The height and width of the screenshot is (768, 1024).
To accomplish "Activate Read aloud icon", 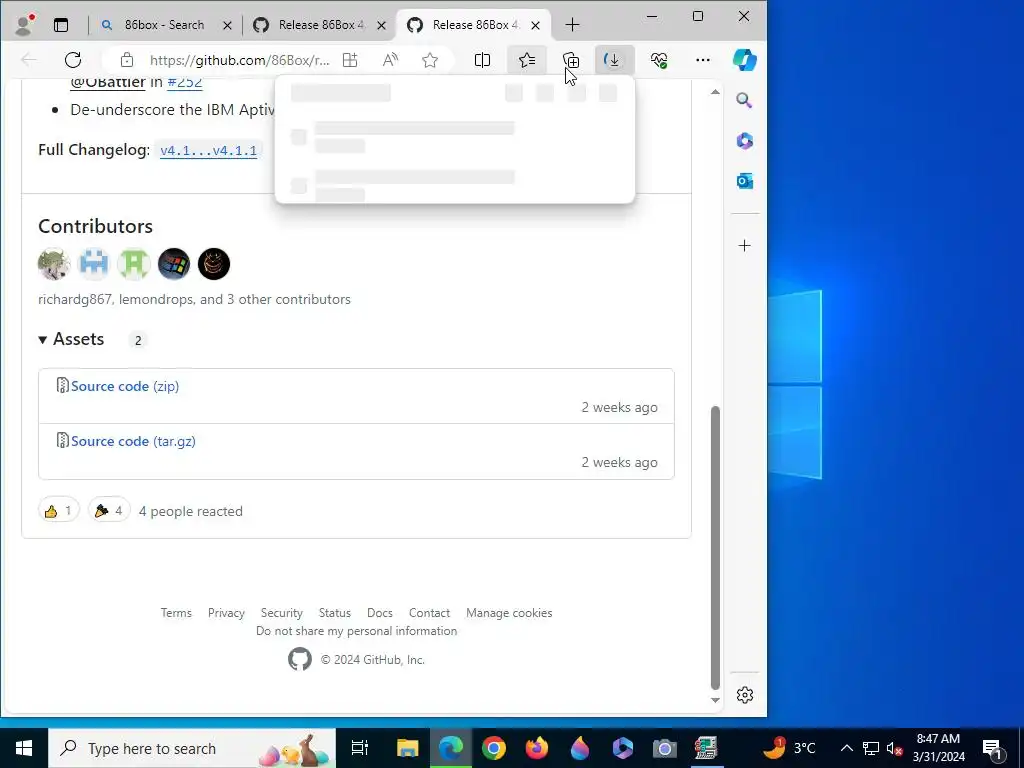I will click(x=390, y=60).
